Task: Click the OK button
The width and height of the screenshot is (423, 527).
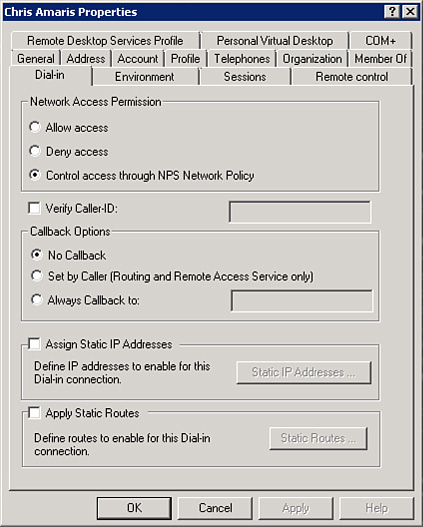Action: tap(134, 508)
